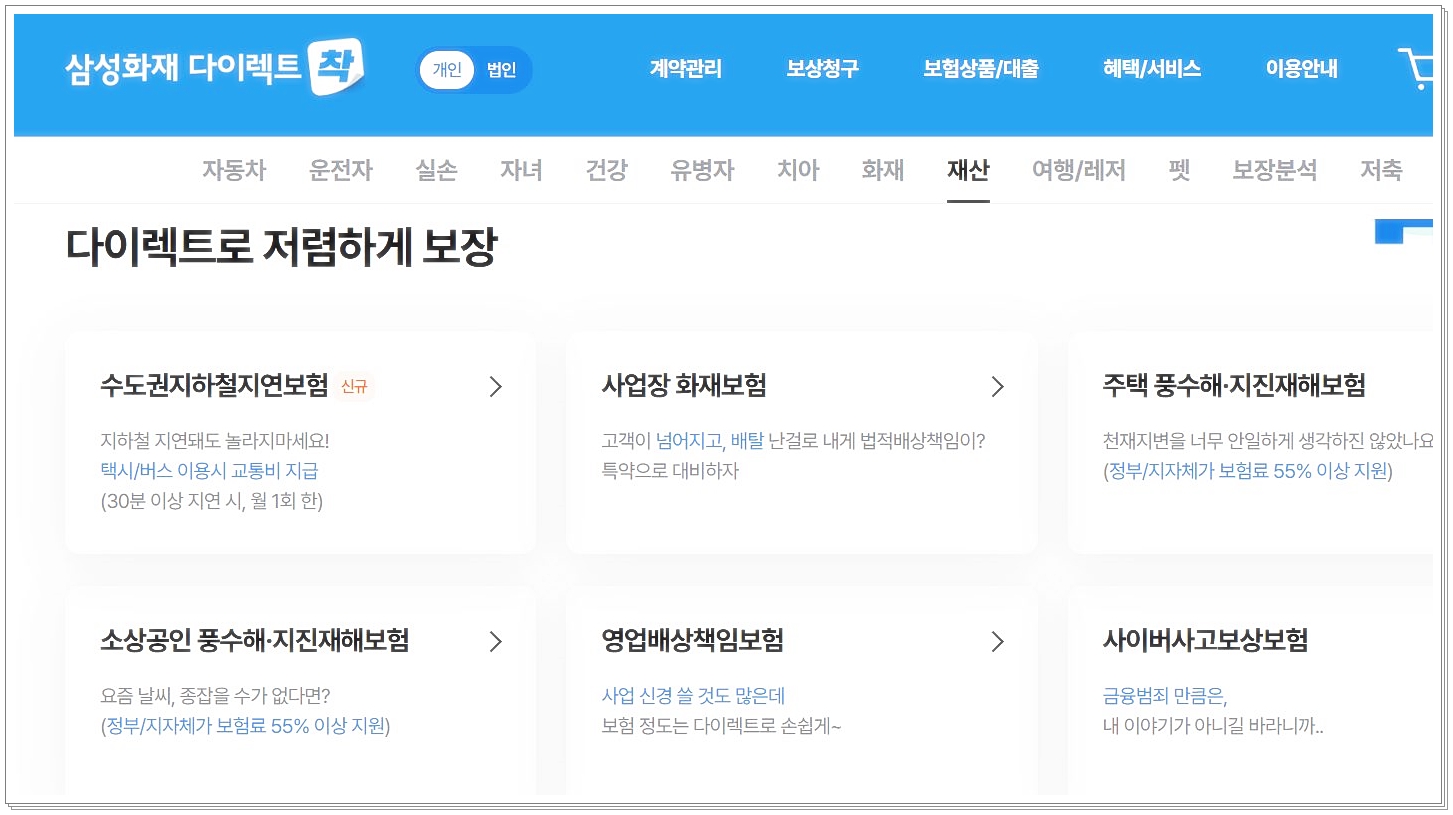
Task: Select the 유병자 tab
Action: pyautogui.click(x=702, y=170)
